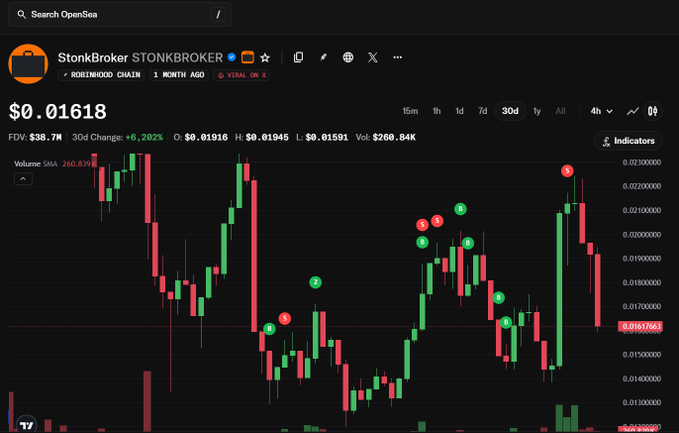Click the blue verified checkmark badge
Image resolution: width=679 pixels, height=433 pixels.
(x=232, y=57)
